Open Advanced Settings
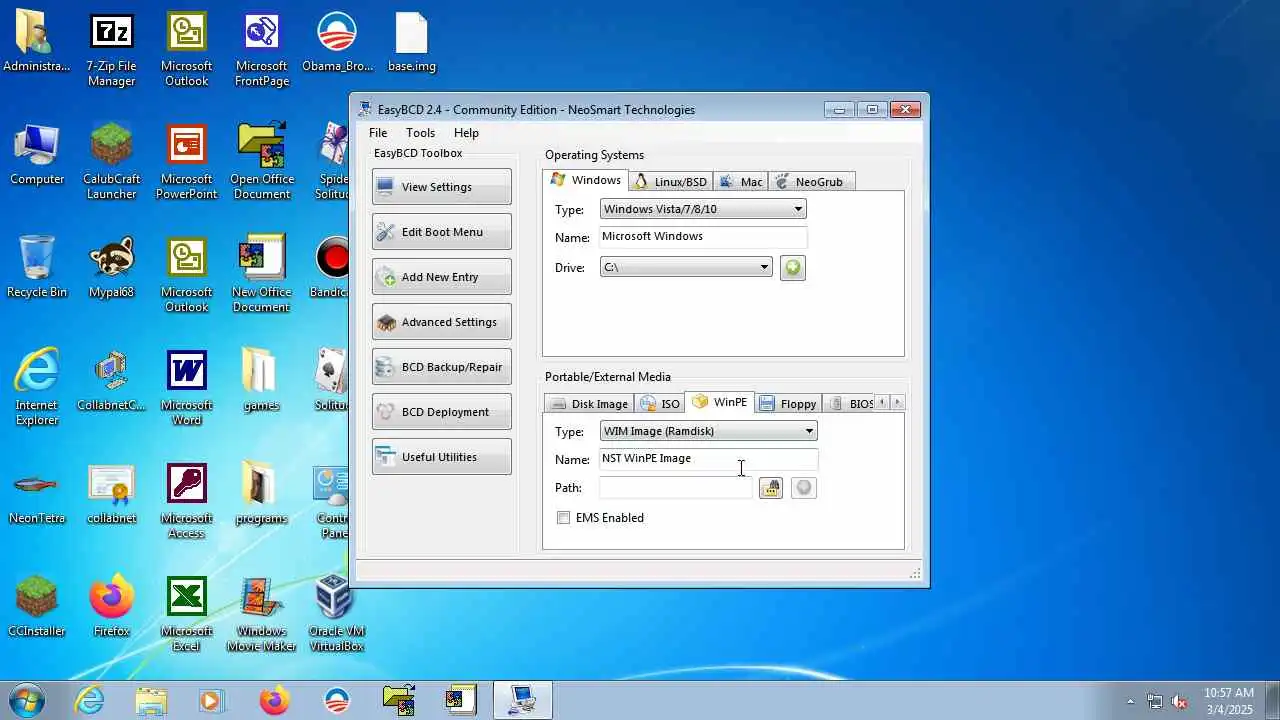 441,322
